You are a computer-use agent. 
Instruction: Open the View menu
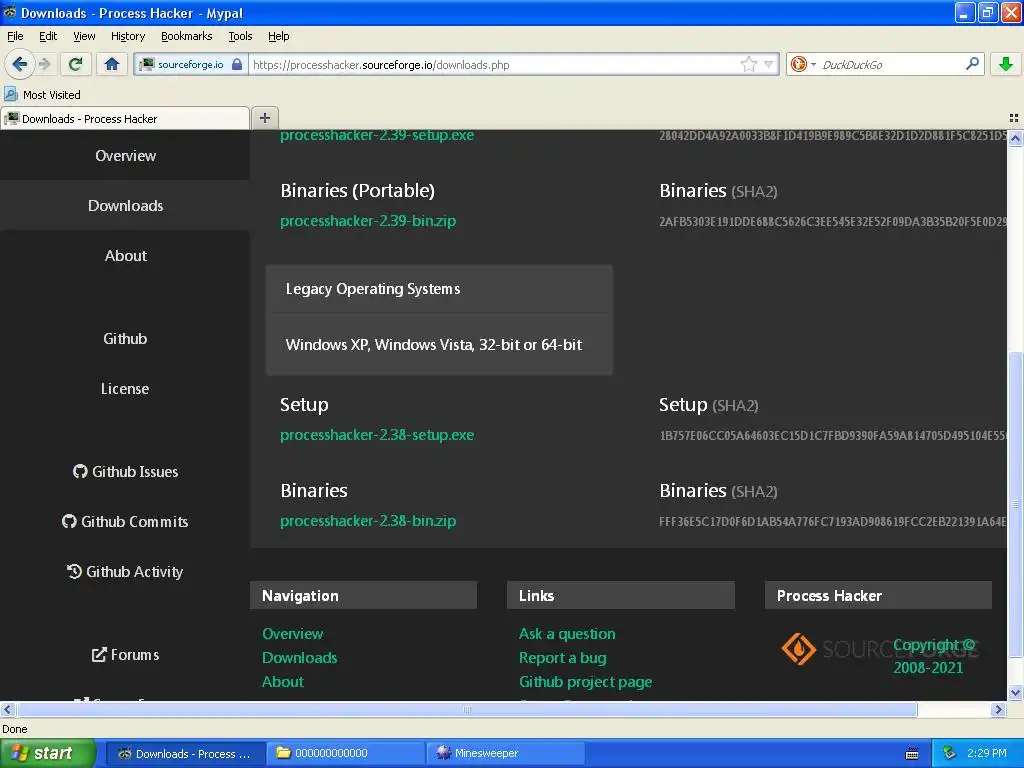84,36
